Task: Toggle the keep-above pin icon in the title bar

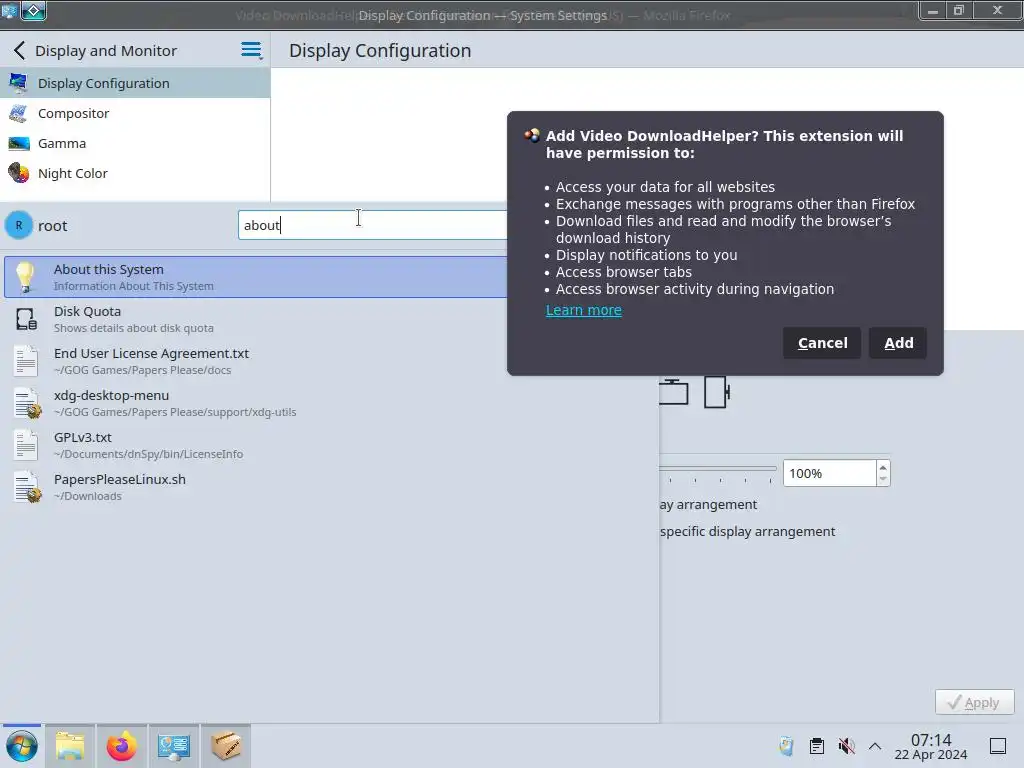Action: click(x=33, y=10)
